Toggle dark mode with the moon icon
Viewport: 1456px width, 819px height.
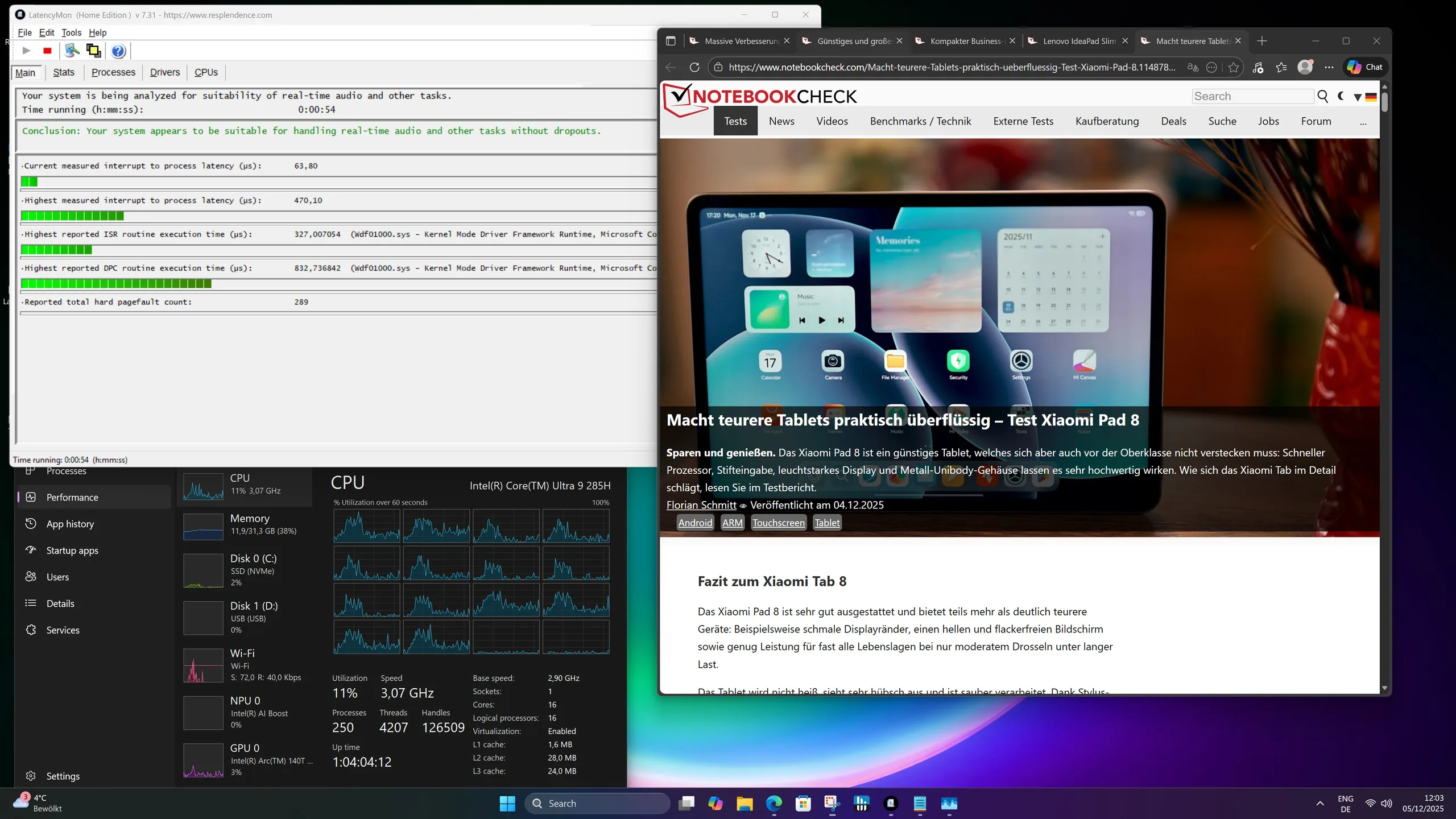(1341, 96)
